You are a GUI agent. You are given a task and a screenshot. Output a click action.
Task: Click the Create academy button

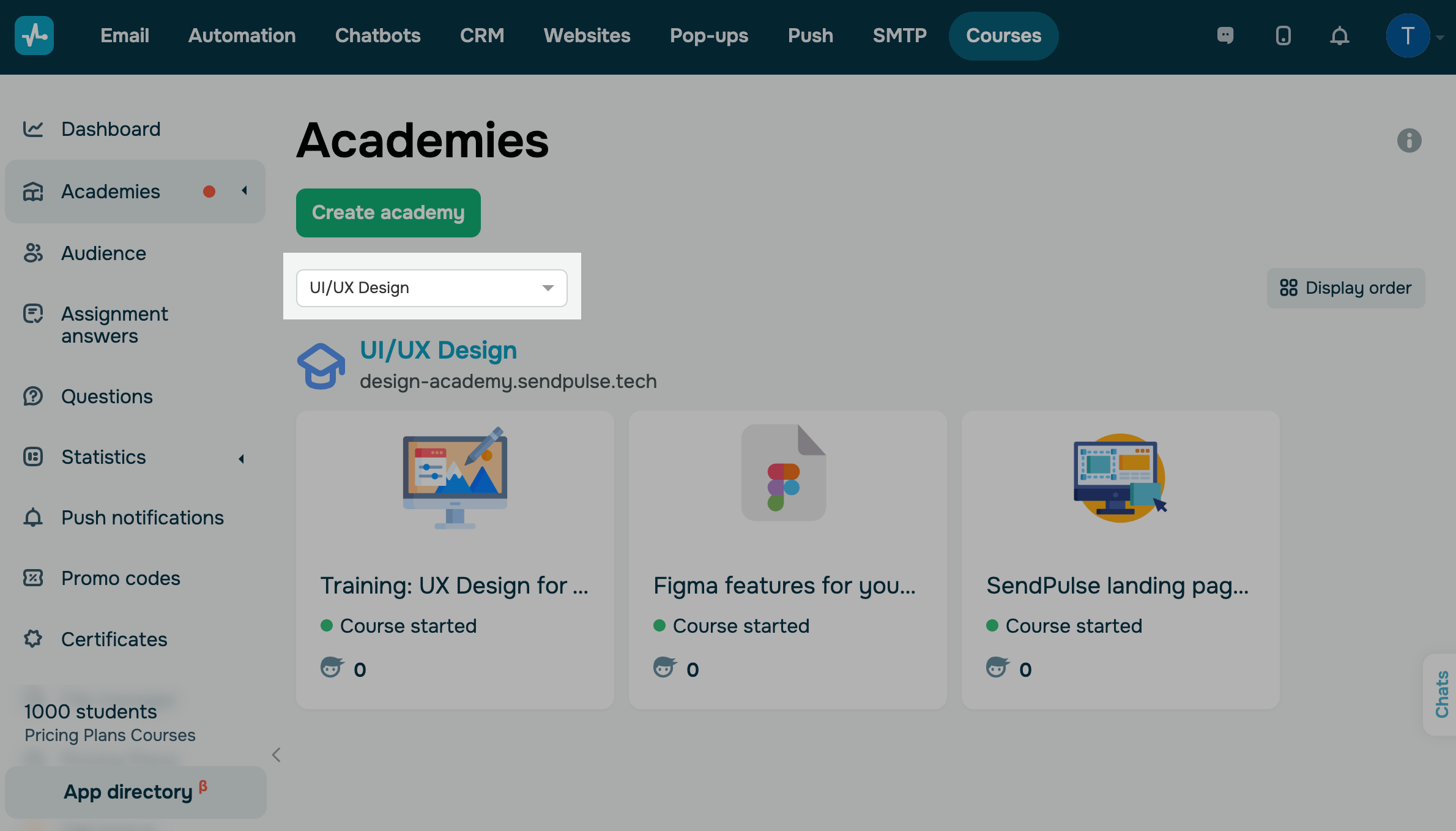388,212
